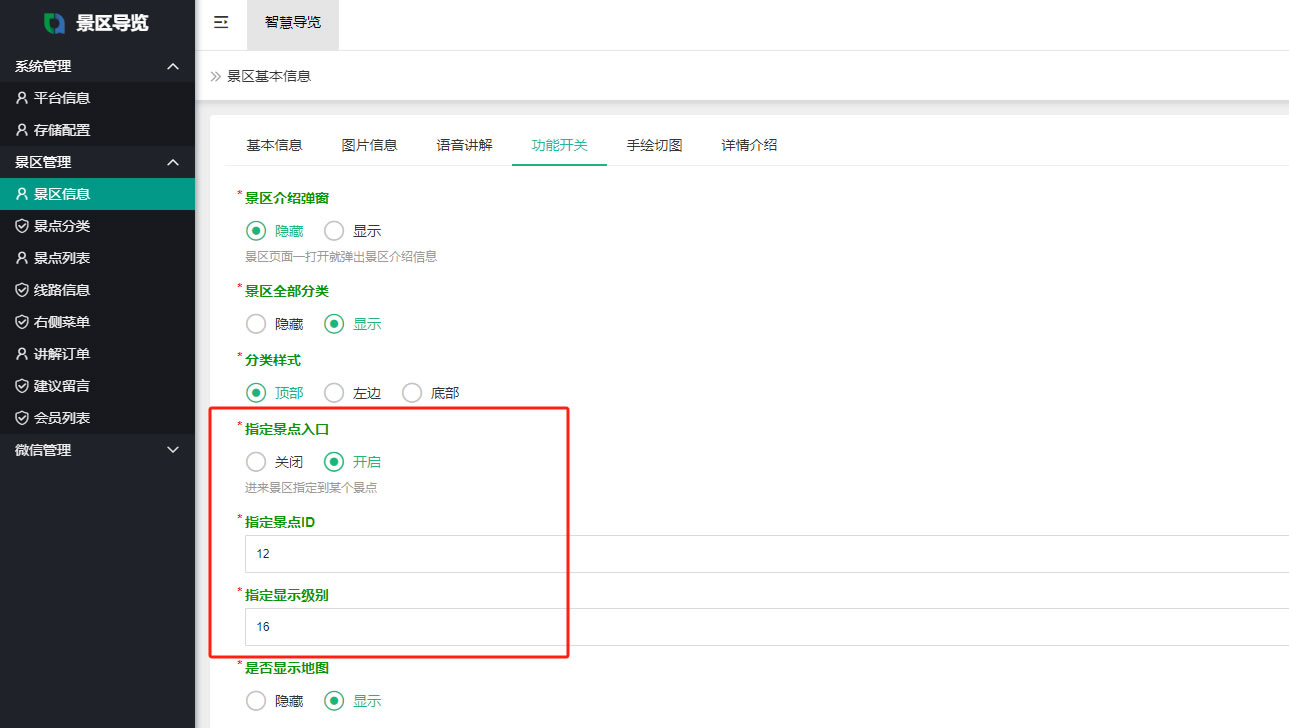Click the sidebar collapse hamburger icon
The image size is (1289, 728).
tap(221, 23)
